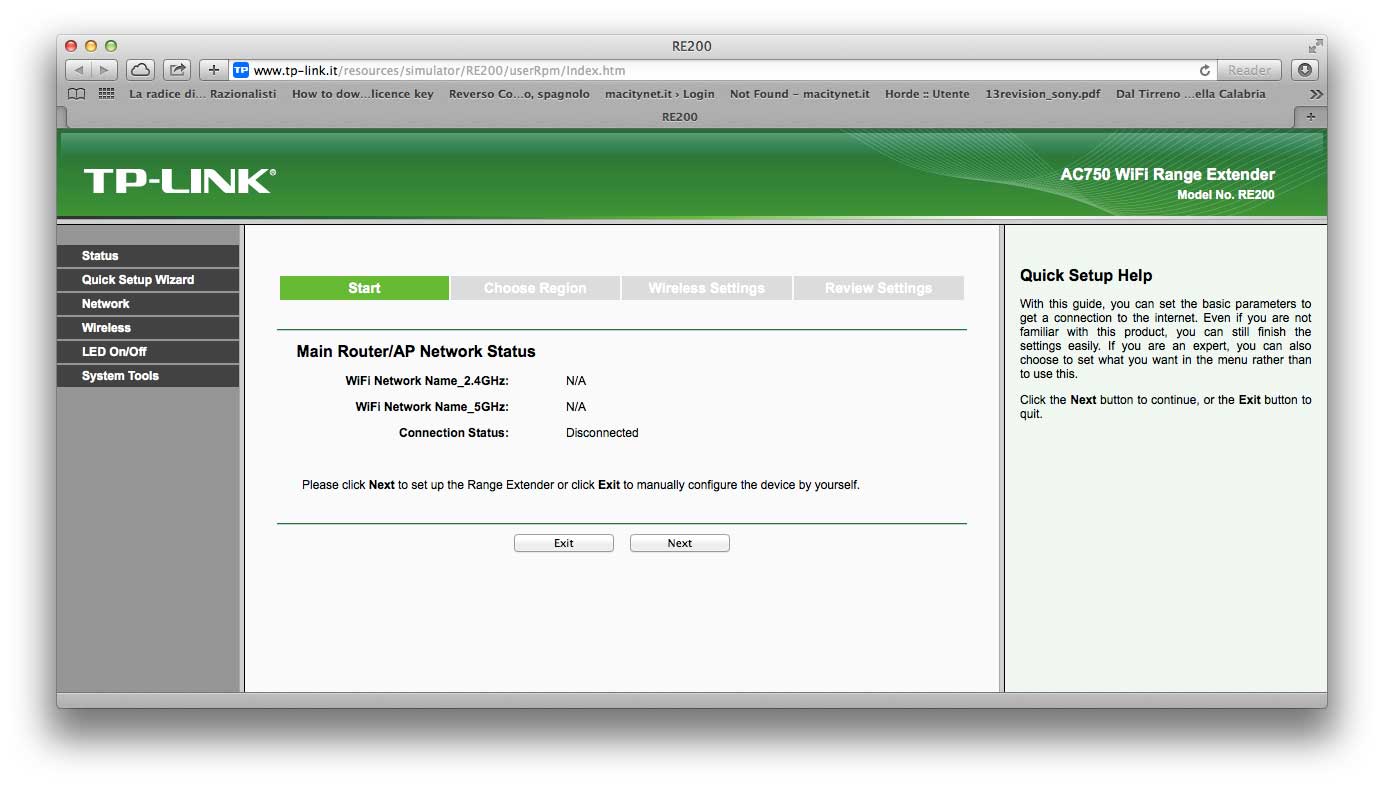The image size is (1384, 787).
Task: Open the 'How to dow…licence key' bookmark
Action: (363, 94)
